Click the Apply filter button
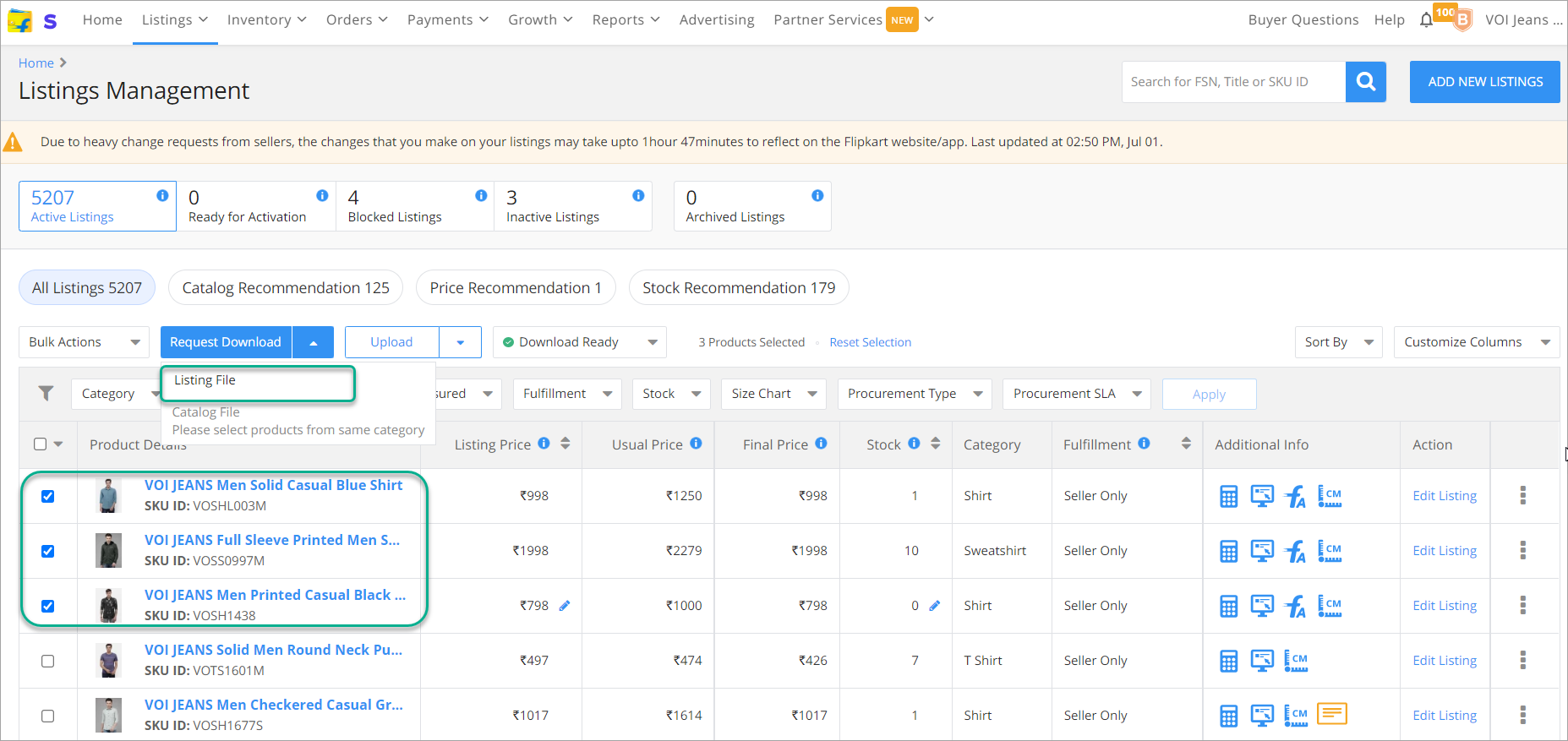The width and height of the screenshot is (1568, 741). [1209, 395]
